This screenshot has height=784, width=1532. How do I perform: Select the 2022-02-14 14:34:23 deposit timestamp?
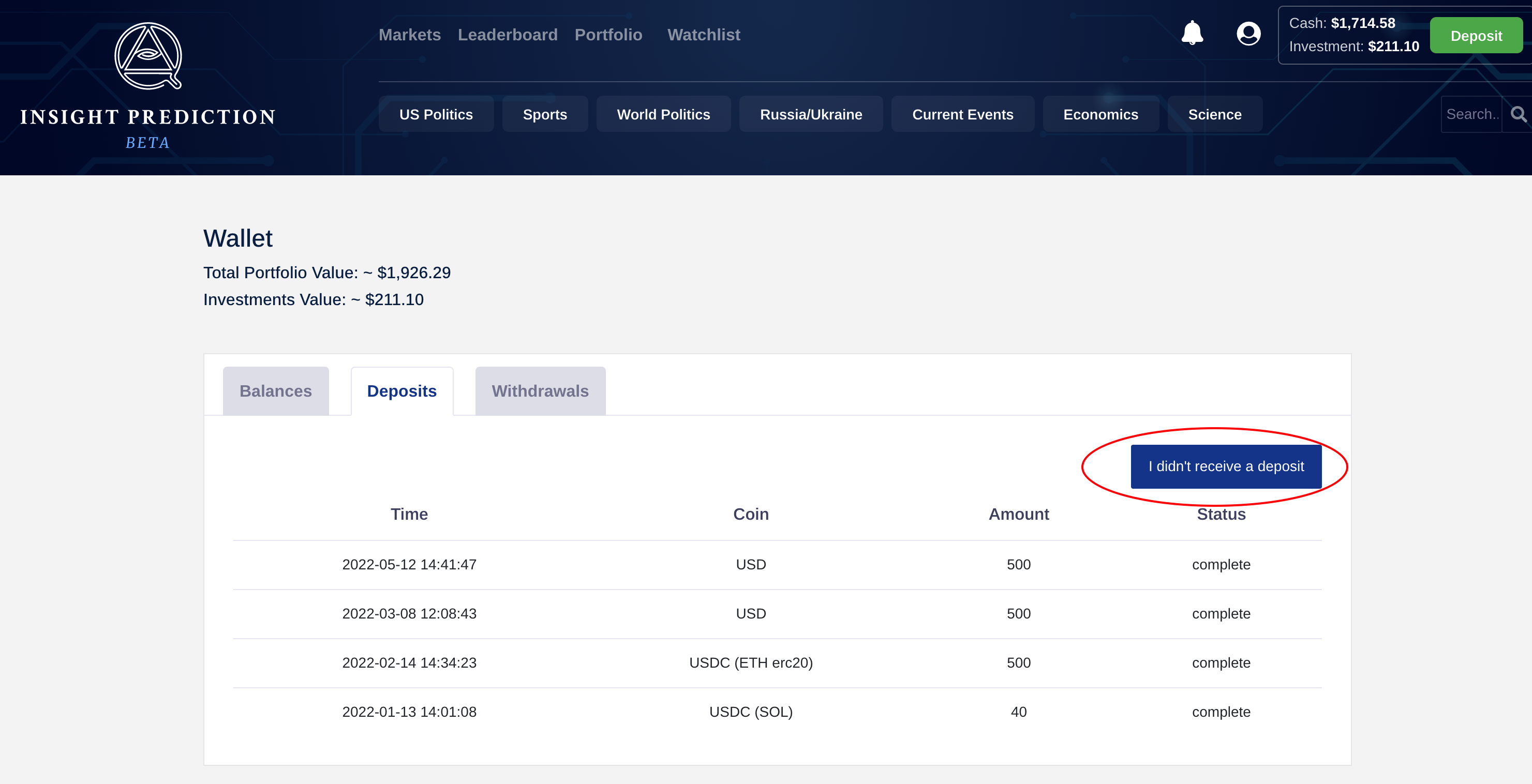tap(409, 663)
